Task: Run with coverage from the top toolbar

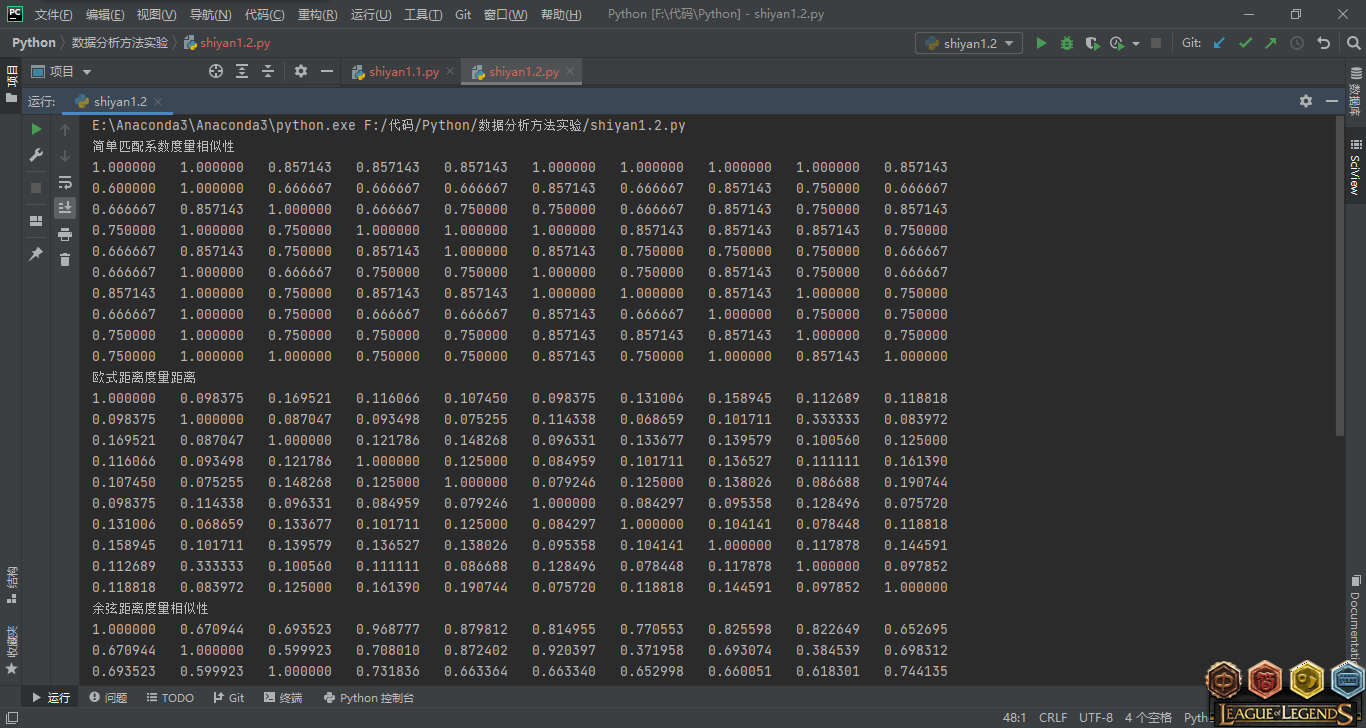Action: 1092,43
